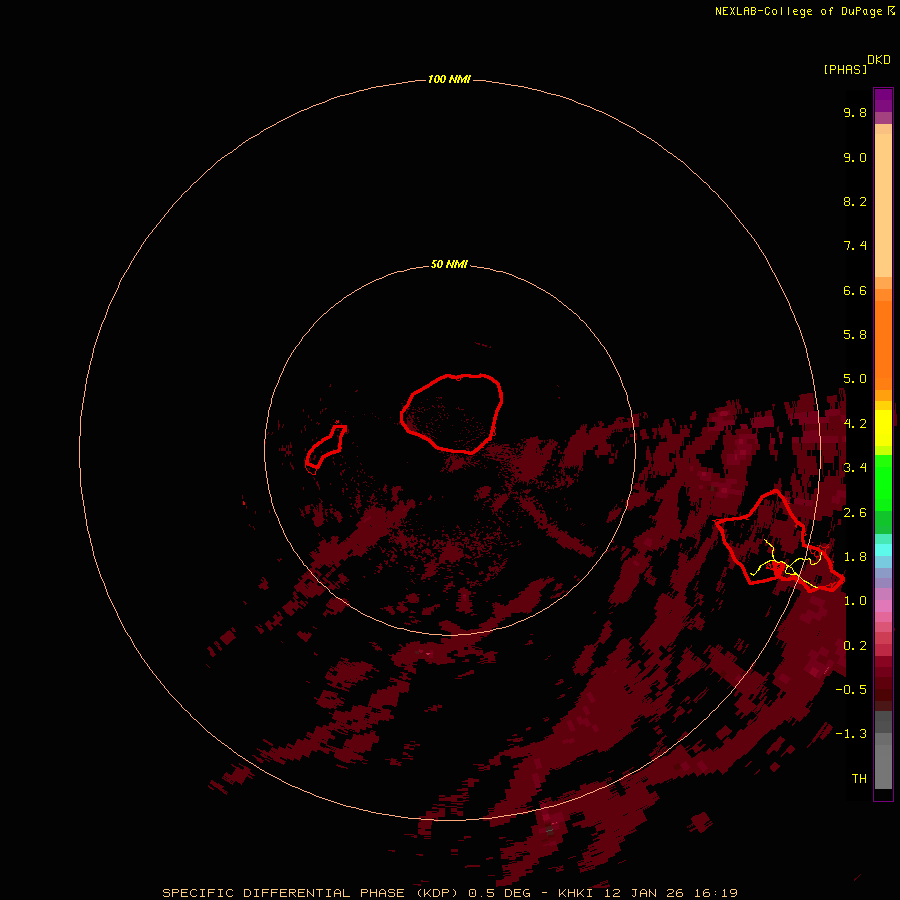Click the yellow segment of the color bar
Viewport: 900px width, 900px height.
pyautogui.click(x=883, y=428)
